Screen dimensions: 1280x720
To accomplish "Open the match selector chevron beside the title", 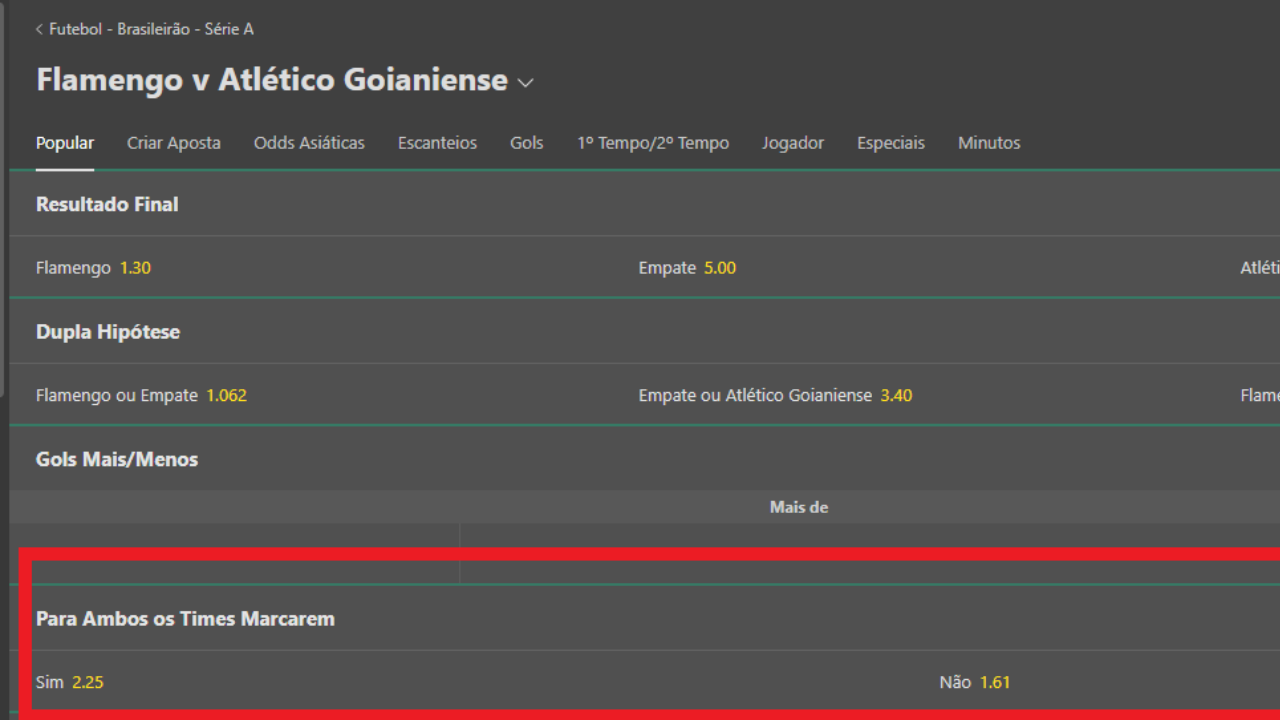I will click(526, 83).
